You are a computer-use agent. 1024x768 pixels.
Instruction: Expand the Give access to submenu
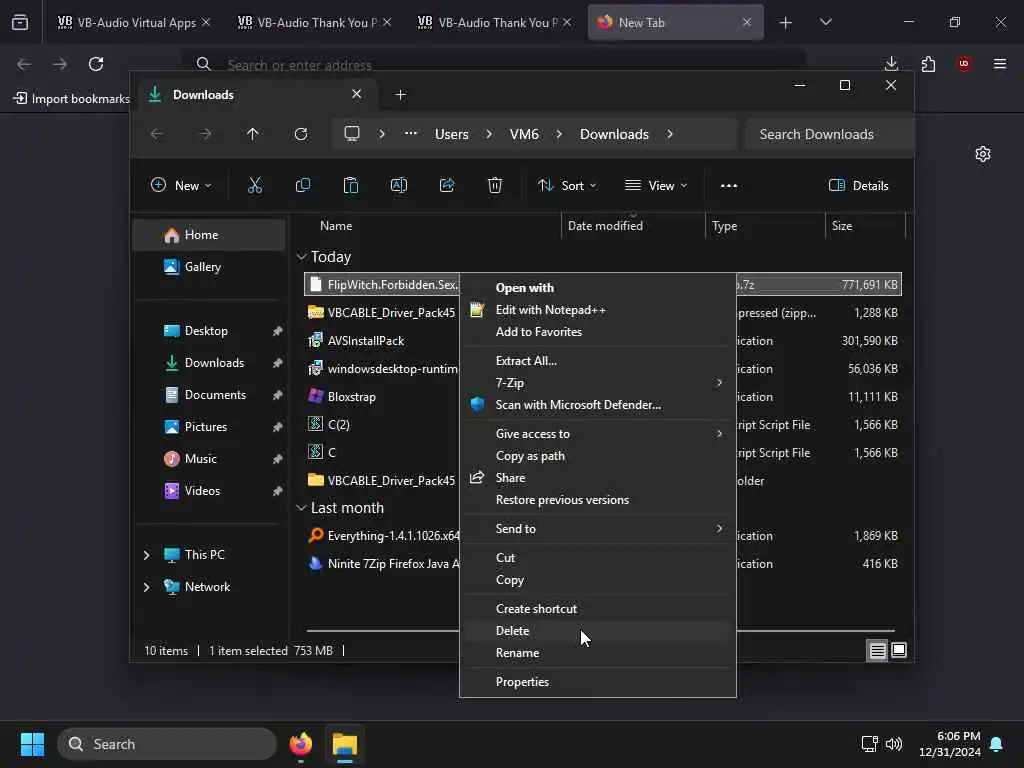(x=598, y=434)
